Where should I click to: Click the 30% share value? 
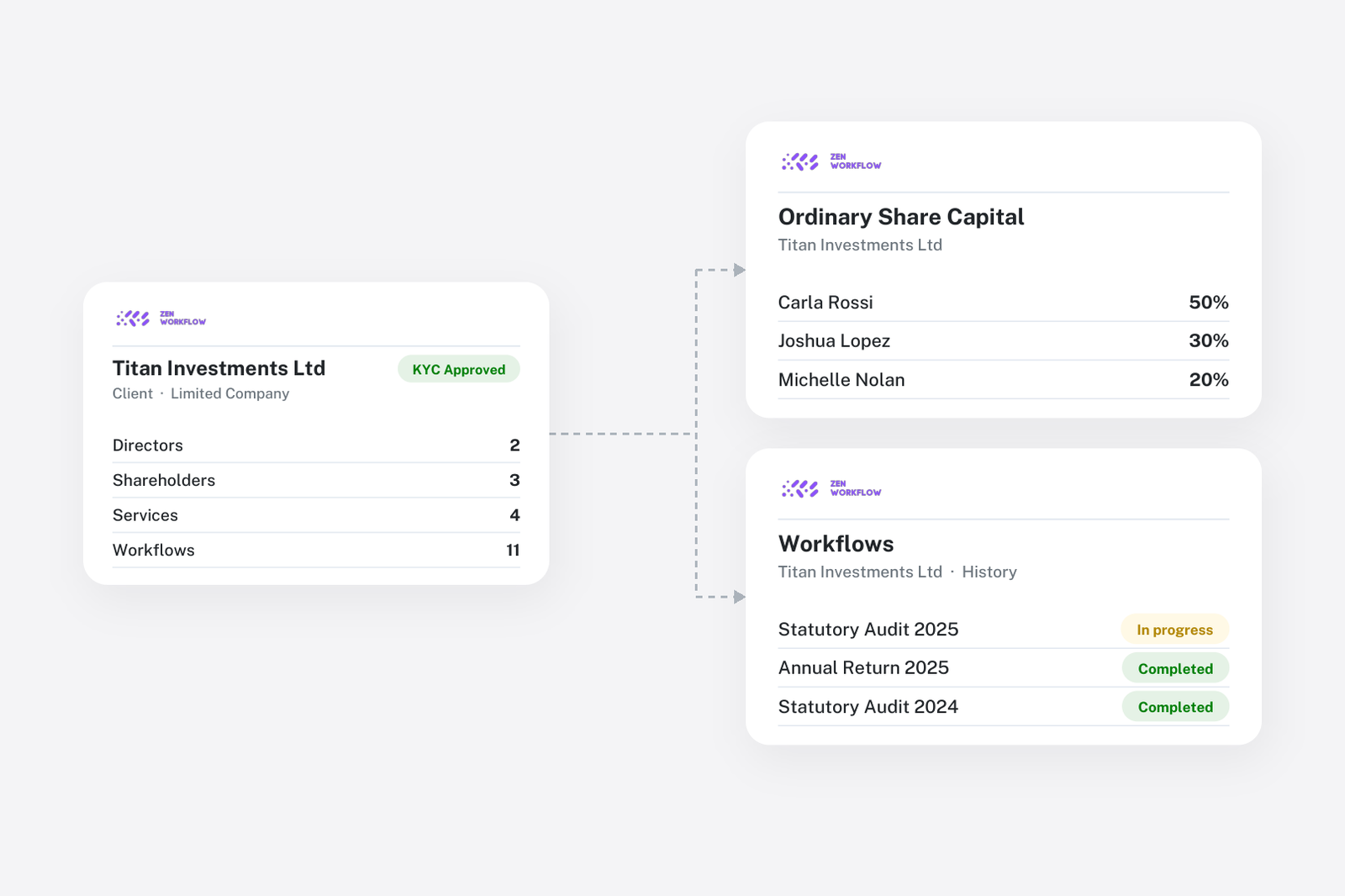(1209, 341)
